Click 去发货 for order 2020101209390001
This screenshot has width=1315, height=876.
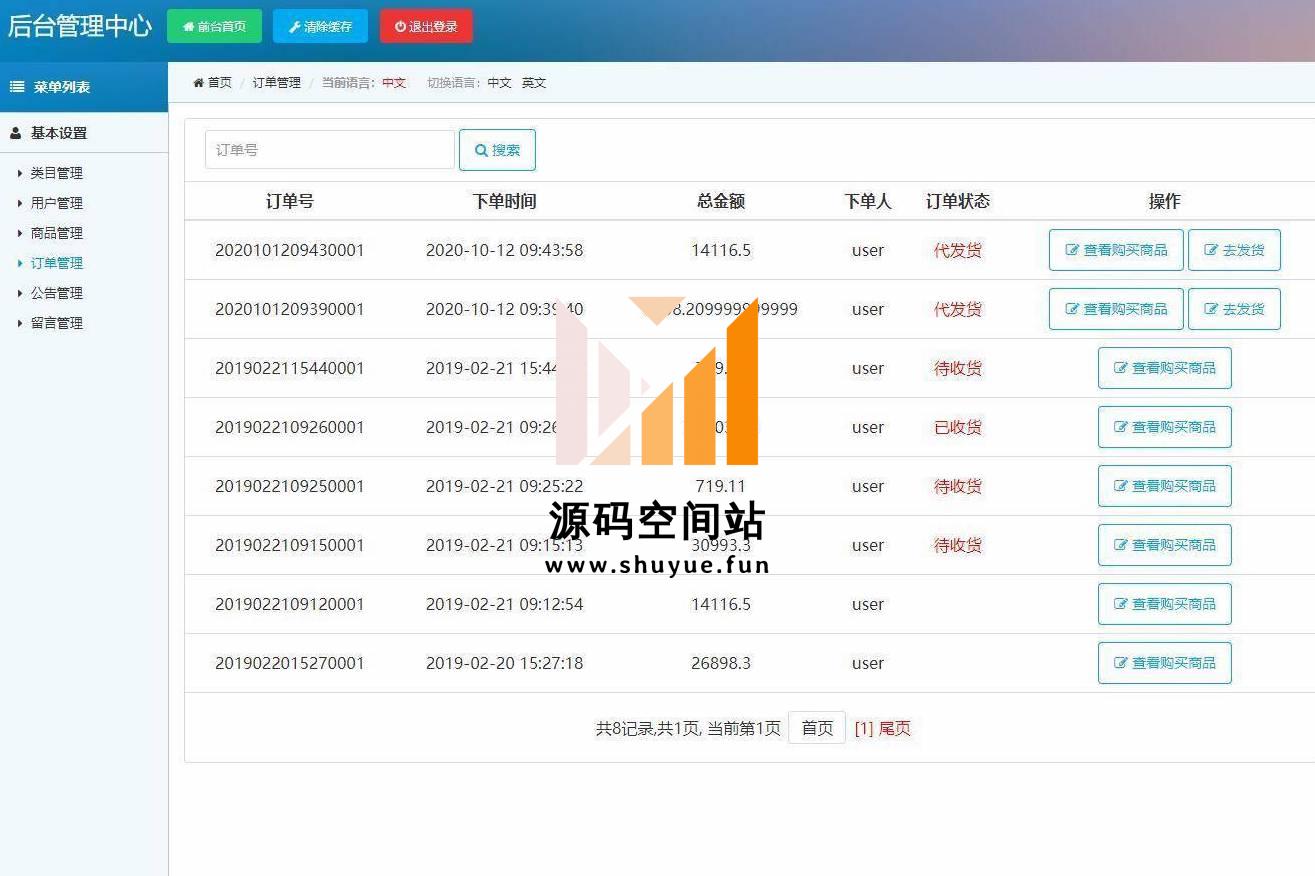coord(1234,309)
